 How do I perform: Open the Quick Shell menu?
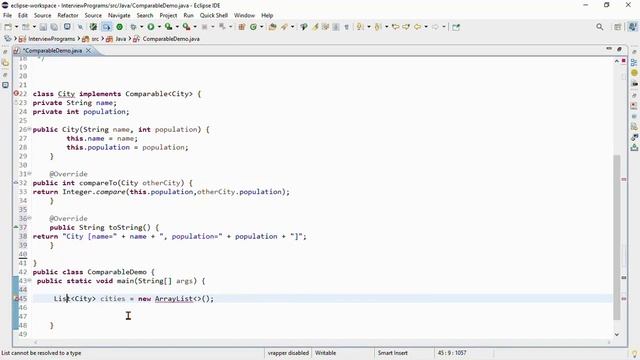click(x=213, y=16)
